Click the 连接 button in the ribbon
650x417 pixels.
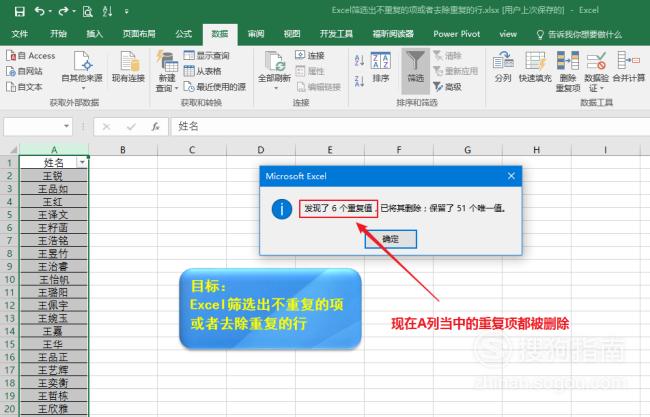click(310, 56)
